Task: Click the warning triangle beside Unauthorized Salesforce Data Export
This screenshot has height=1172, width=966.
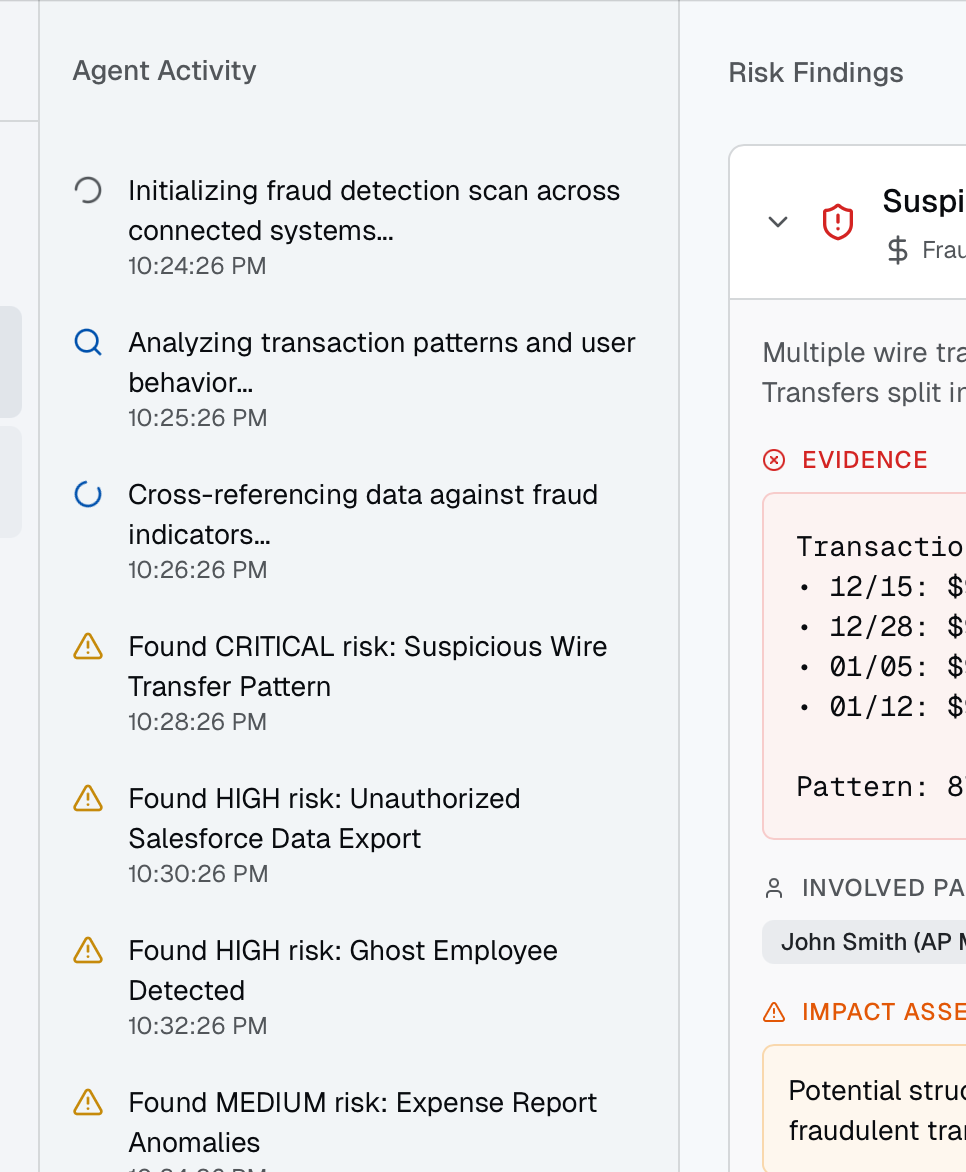Action: 88,799
